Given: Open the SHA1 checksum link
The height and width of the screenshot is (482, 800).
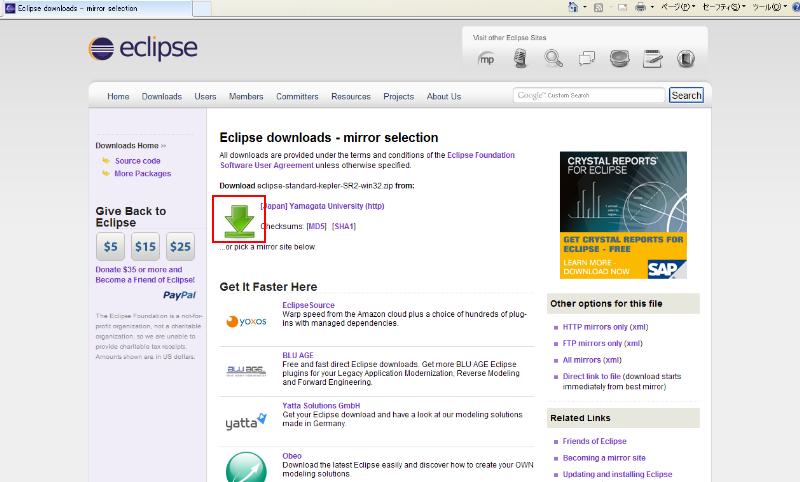Looking at the screenshot, I should click(343, 226).
